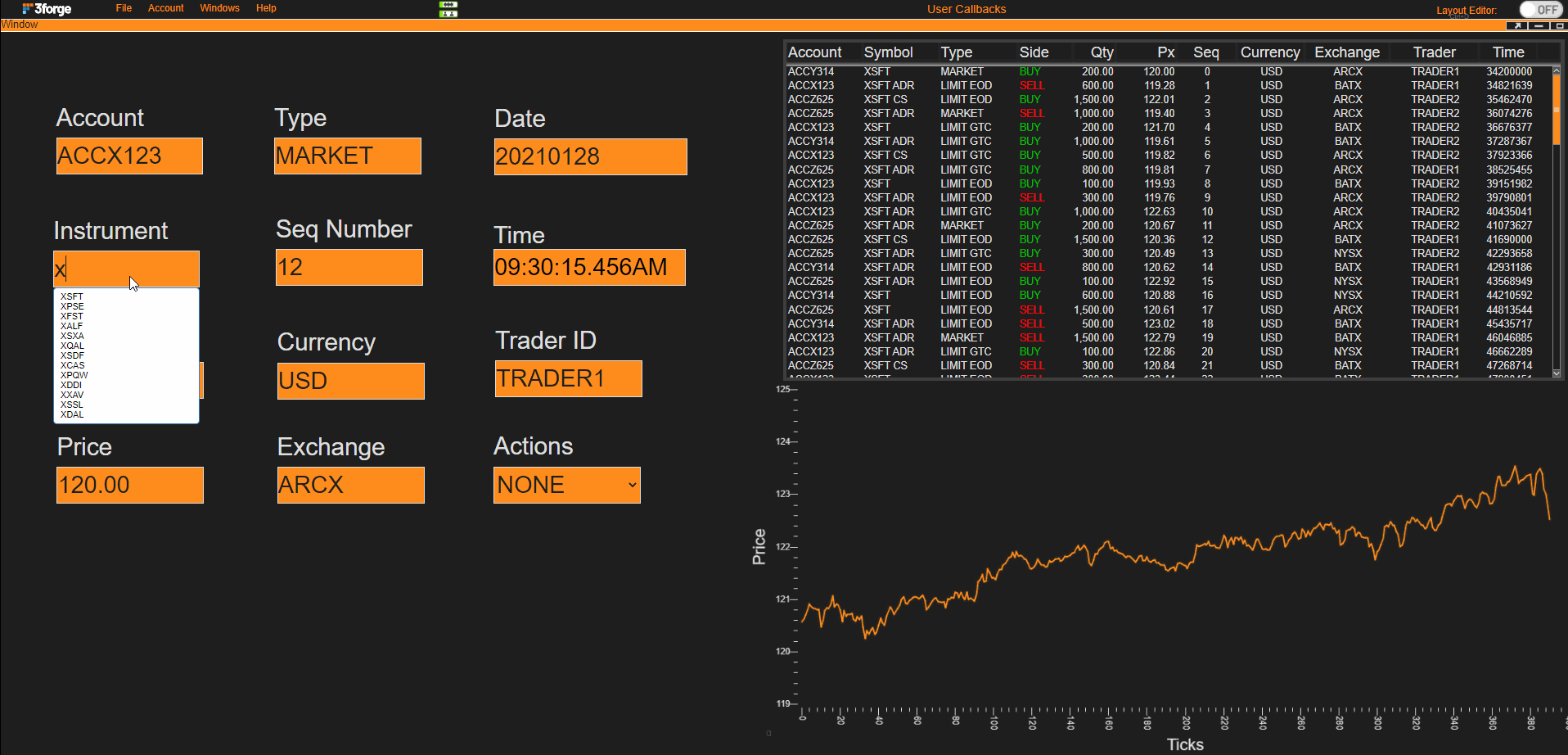1568x755 pixels.
Task: Click the orange table scrollbar thumb
Action: click(x=1557, y=110)
